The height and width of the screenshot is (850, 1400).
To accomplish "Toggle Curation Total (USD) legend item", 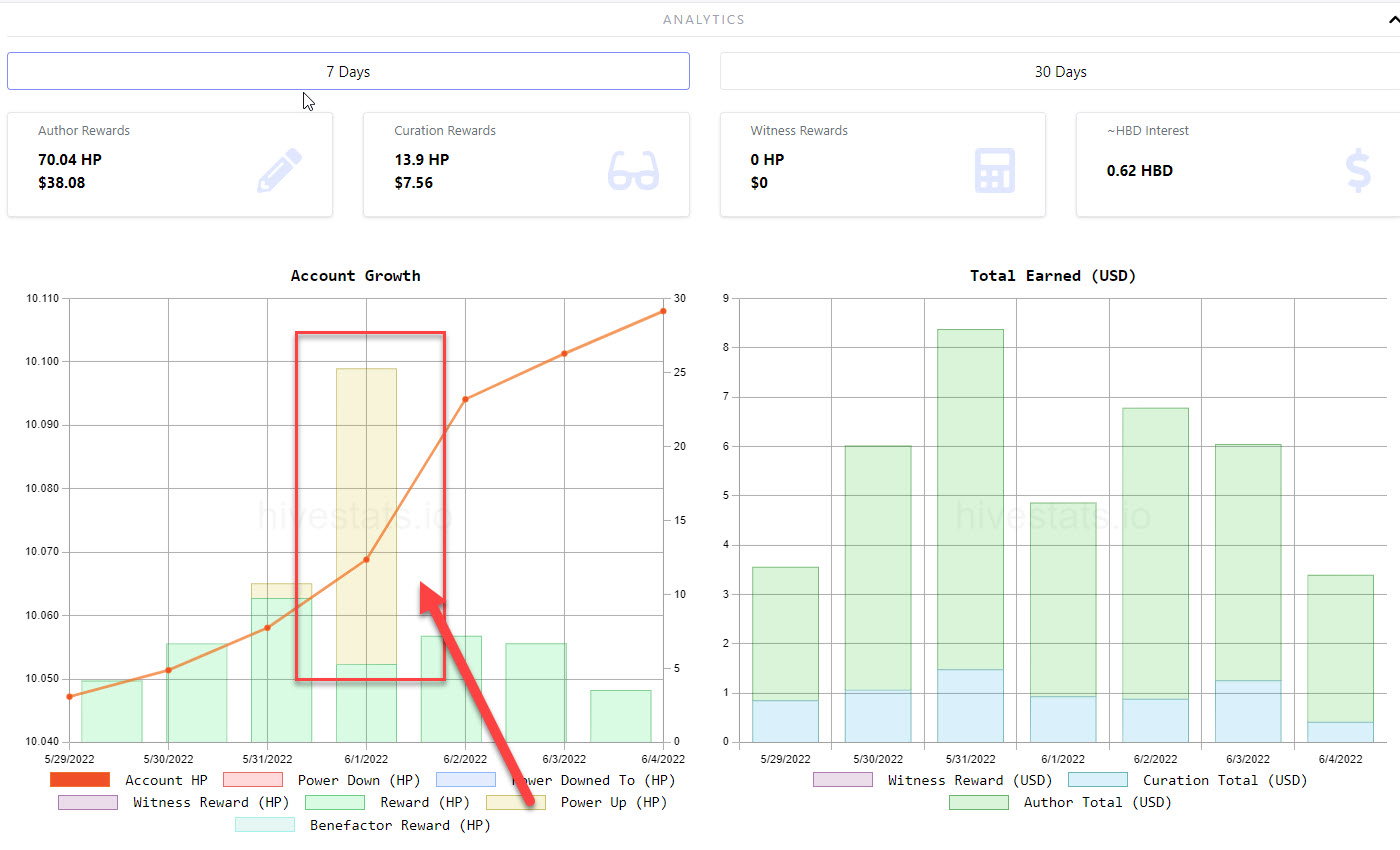I will 1188,780.
